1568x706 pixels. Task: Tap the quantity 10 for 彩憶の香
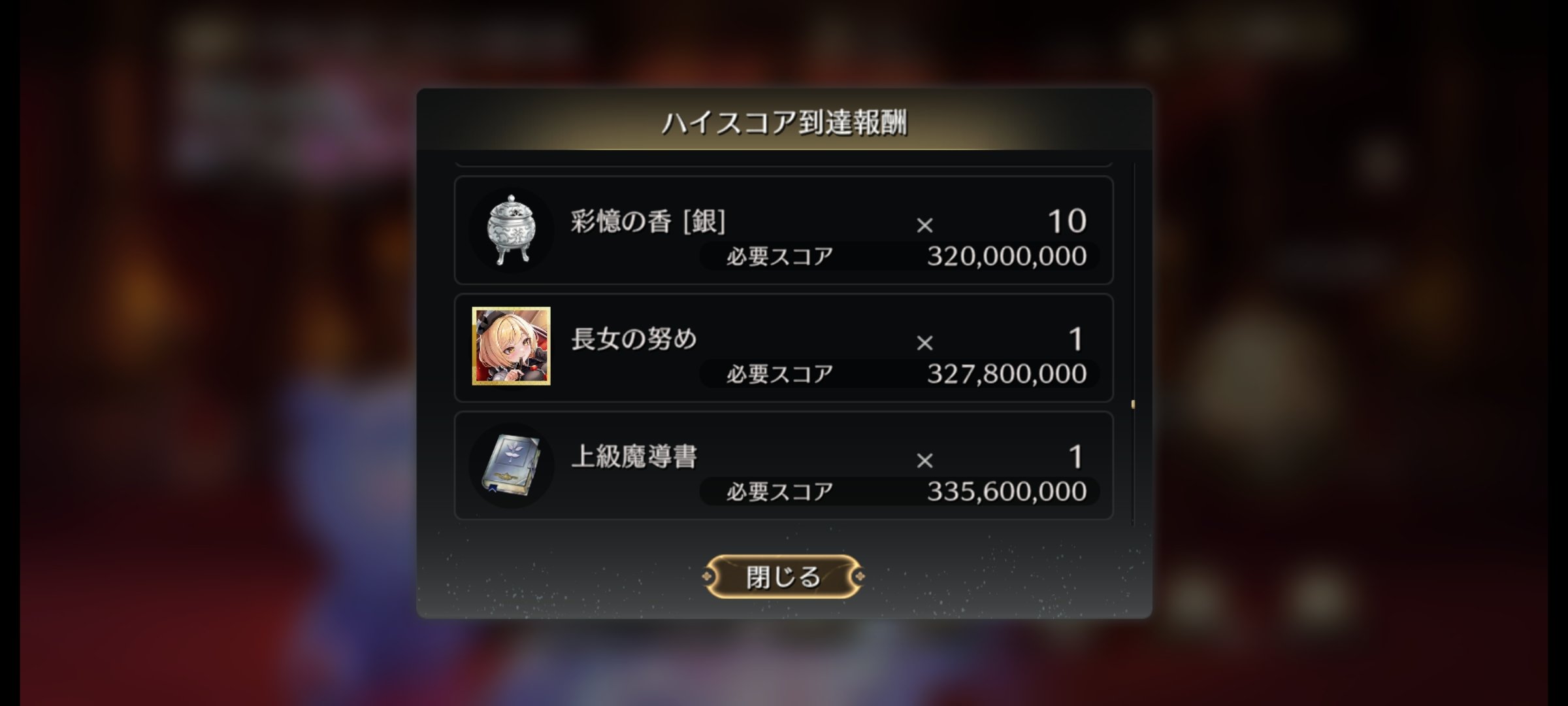coord(1067,221)
